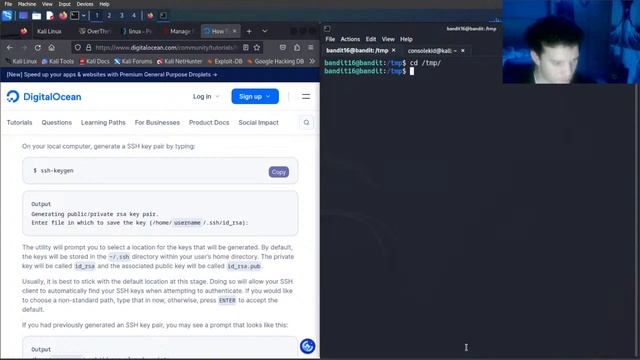Switch to the Manage browser tab
Image resolution: width=640 pixels, height=360 pixels.
point(179,31)
